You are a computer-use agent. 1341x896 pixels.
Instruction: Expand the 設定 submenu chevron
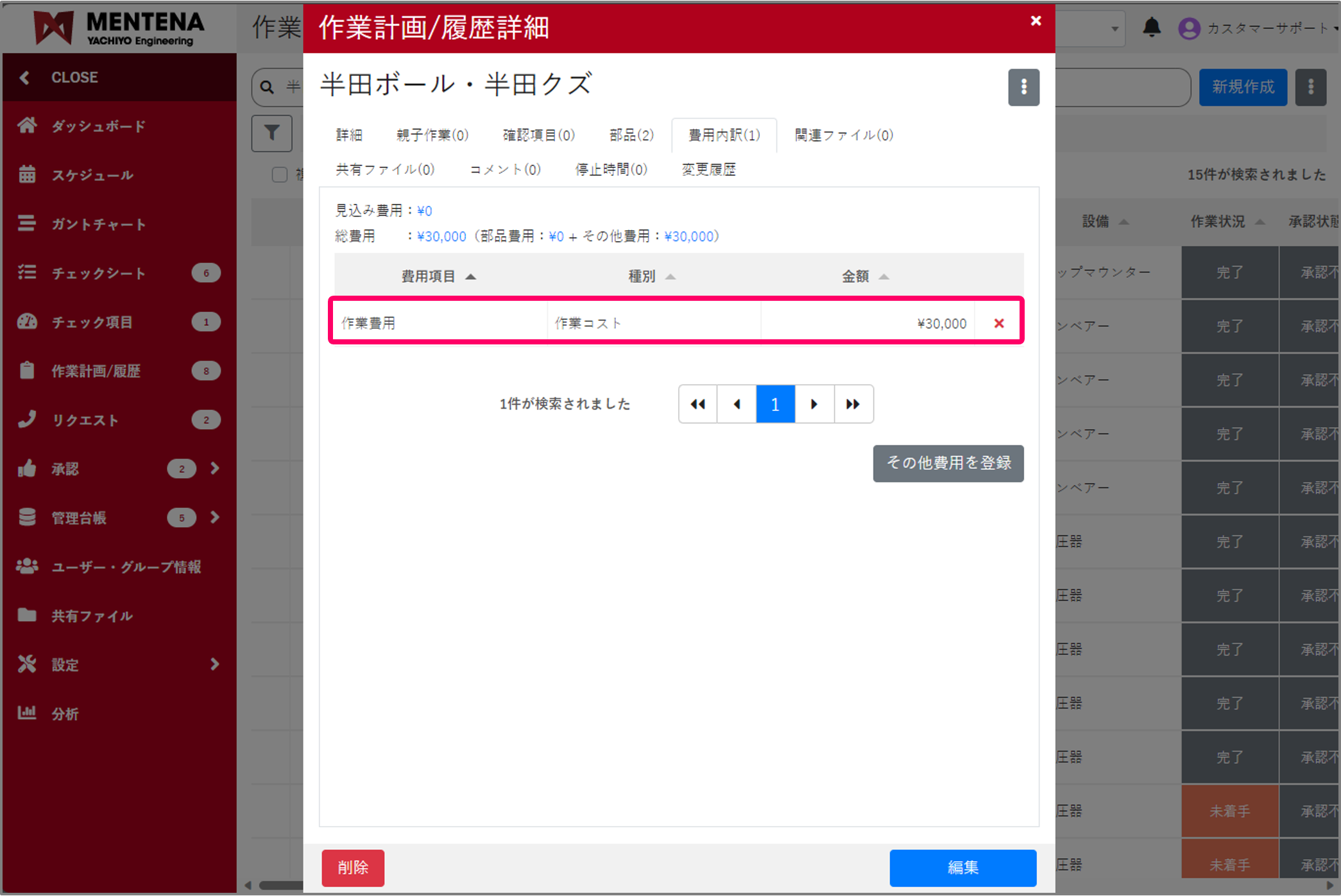(x=215, y=664)
